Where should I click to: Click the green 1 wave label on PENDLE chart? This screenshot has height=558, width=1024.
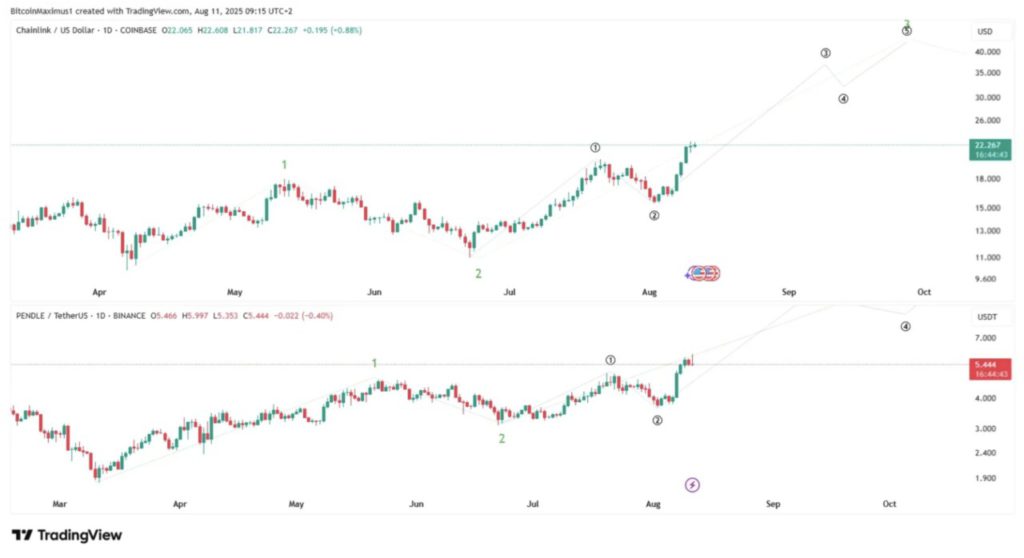pyautogui.click(x=375, y=363)
